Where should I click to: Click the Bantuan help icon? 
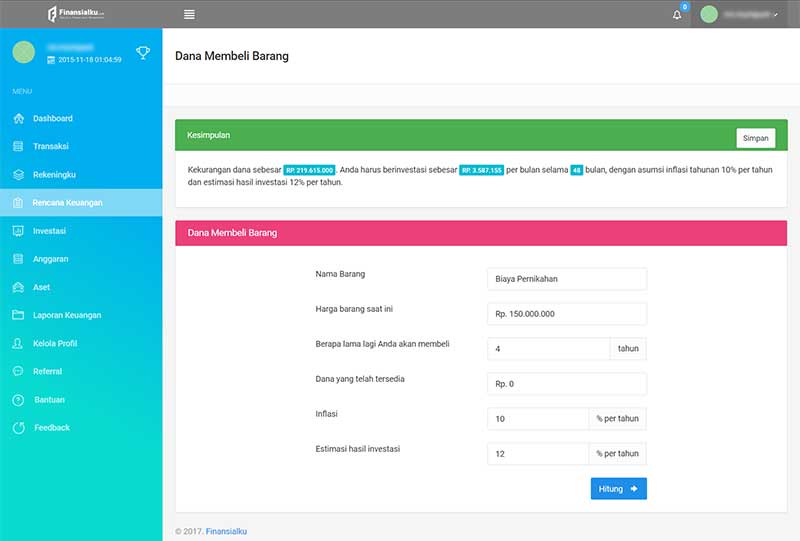(x=18, y=400)
